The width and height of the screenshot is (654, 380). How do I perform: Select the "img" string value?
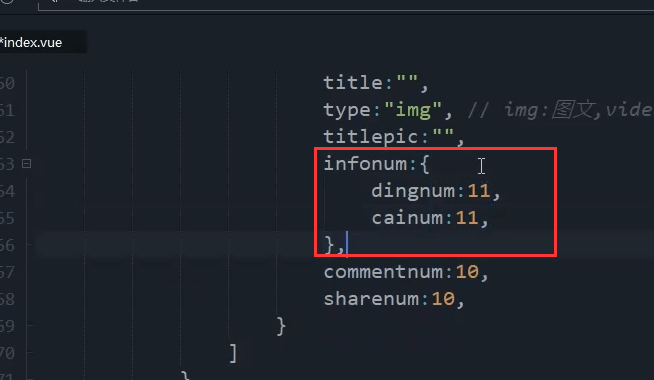pyautogui.click(x=413, y=110)
